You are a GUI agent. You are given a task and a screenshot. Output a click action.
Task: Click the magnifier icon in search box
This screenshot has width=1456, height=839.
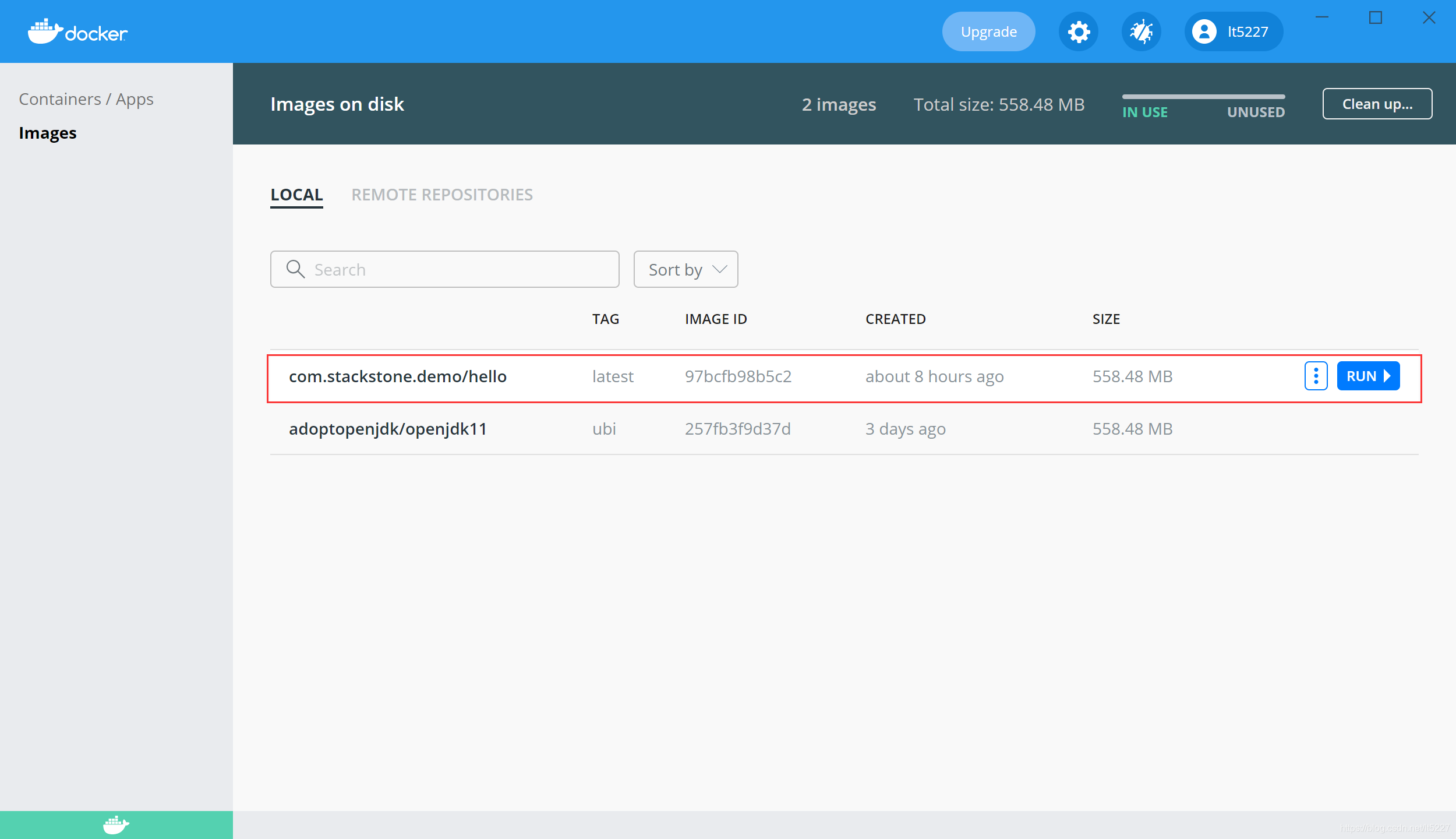pos(296,269)
